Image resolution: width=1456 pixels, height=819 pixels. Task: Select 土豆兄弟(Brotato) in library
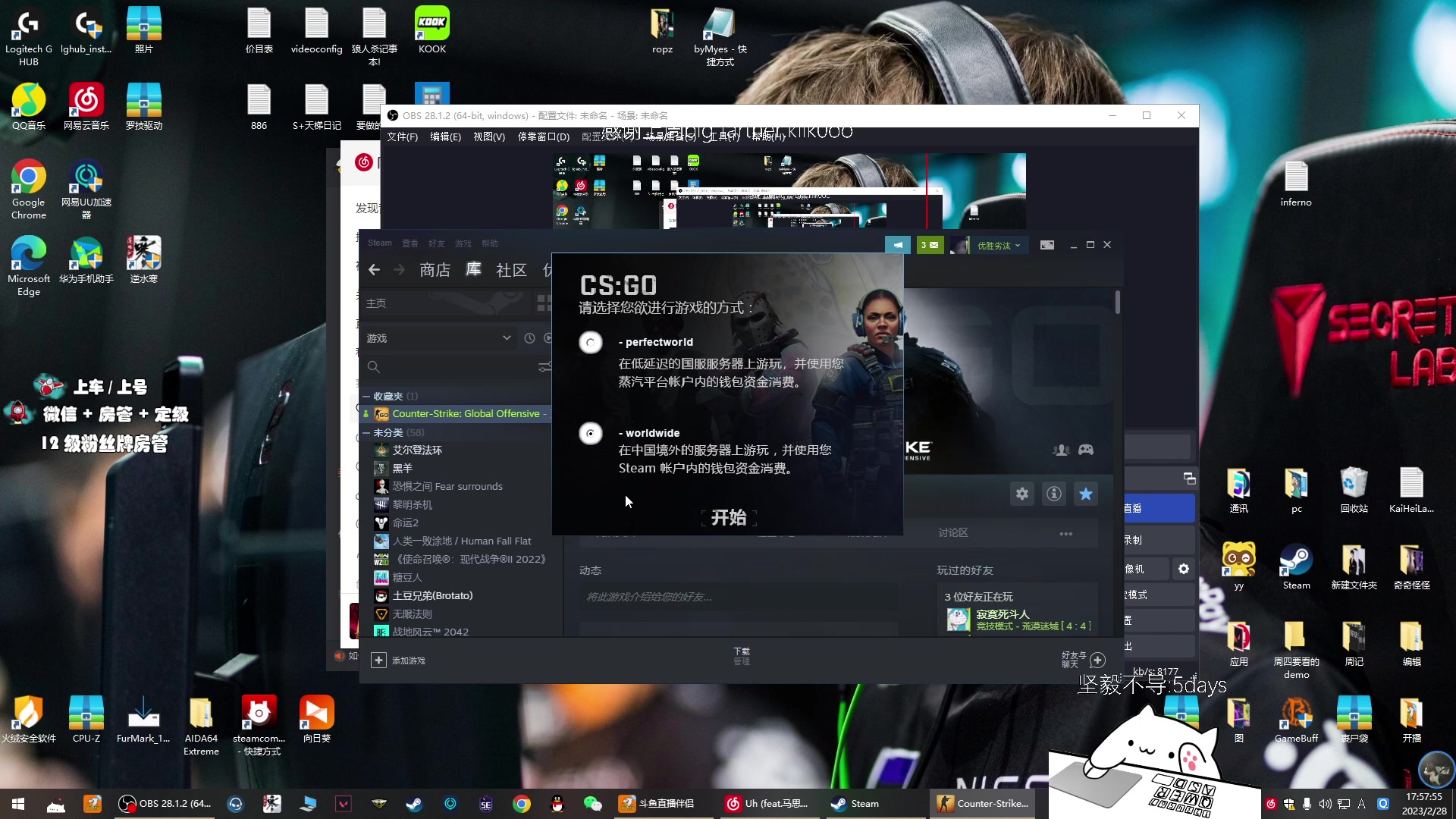coord(432,596)
